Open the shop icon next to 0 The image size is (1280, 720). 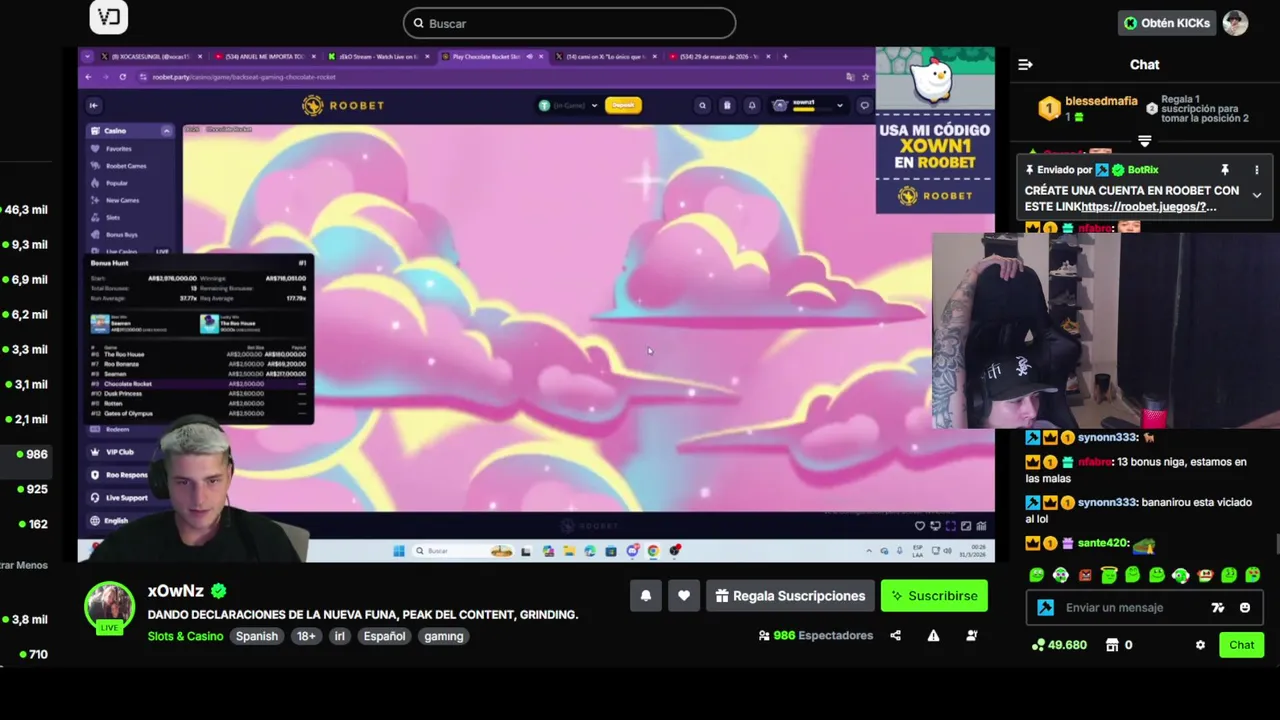click(1111, 645)
